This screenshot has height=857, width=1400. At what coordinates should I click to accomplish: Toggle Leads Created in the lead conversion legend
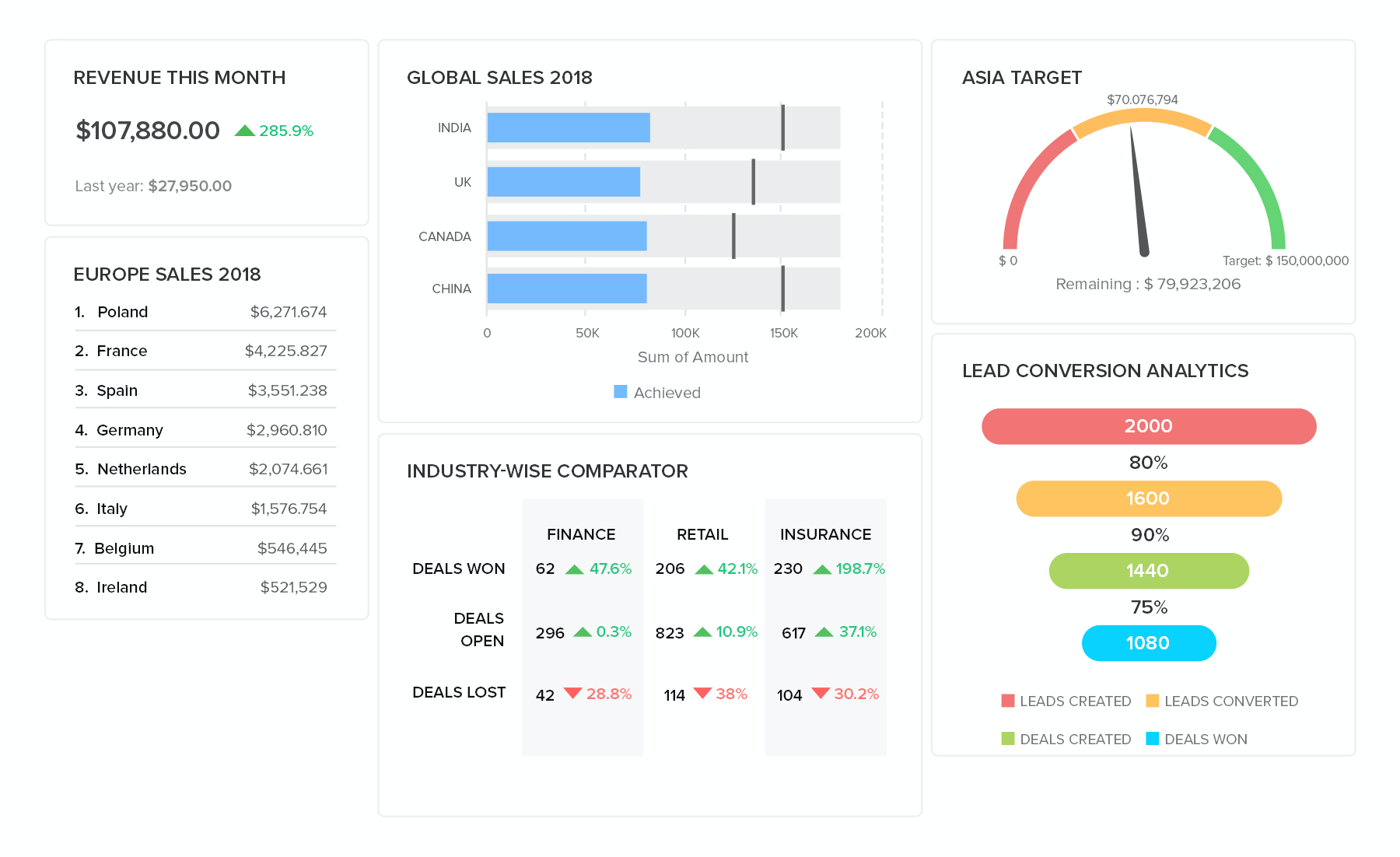click(x=1007, y=701)
